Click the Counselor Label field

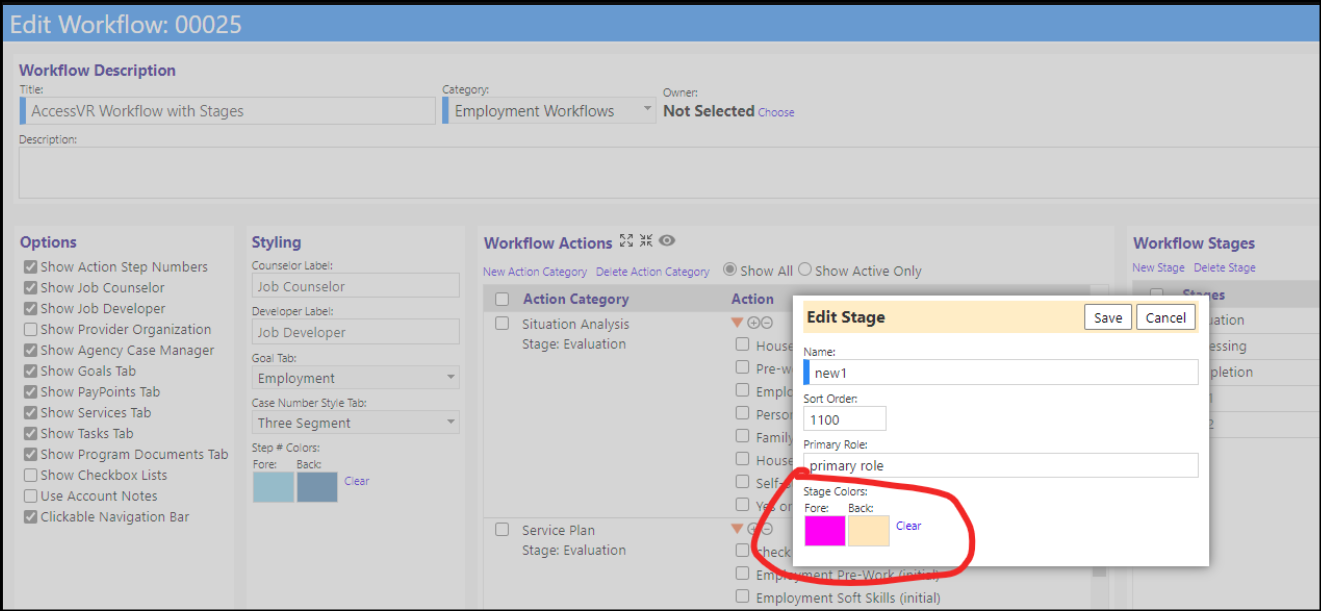(x=355, y=286)
